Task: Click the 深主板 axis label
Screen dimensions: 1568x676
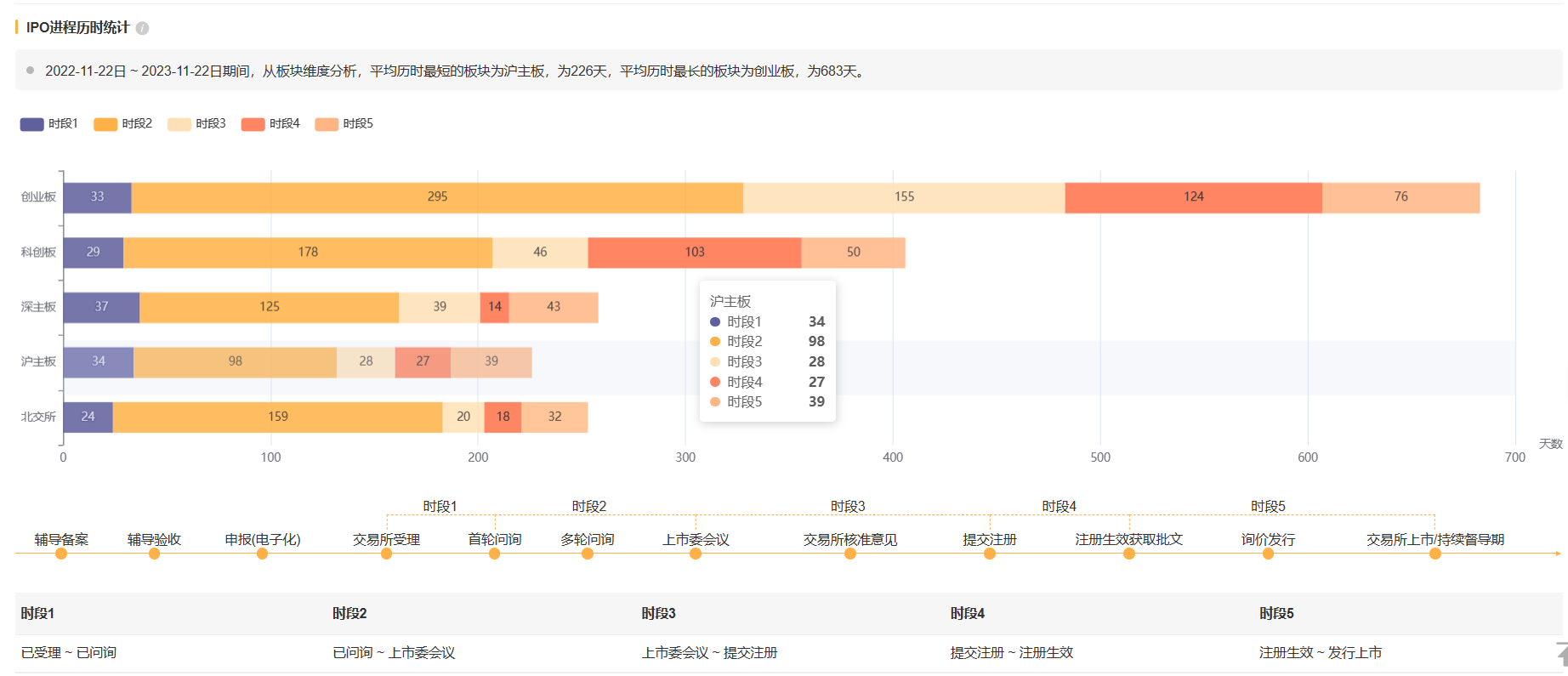Action: [x=38, y=307]
